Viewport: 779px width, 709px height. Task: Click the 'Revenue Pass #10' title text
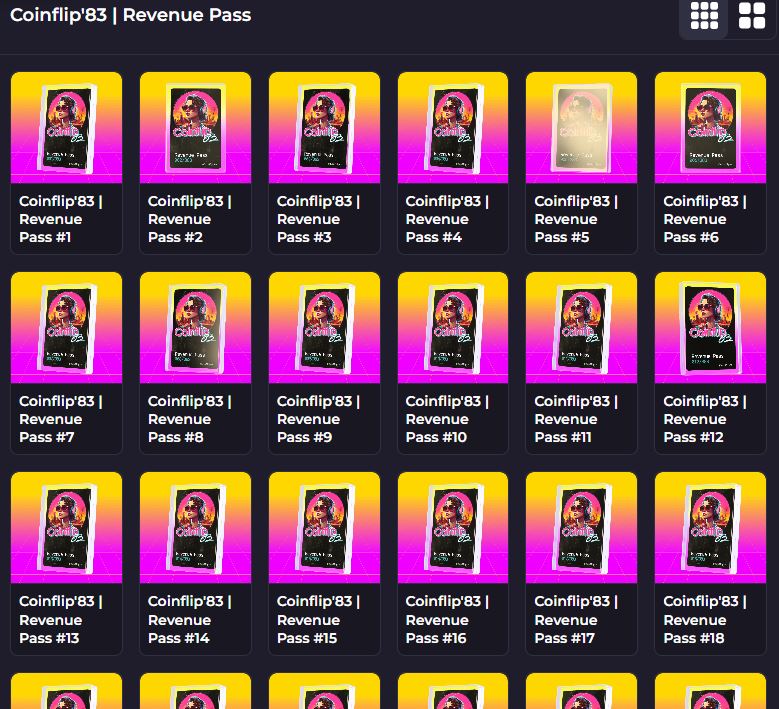point(447,419)
